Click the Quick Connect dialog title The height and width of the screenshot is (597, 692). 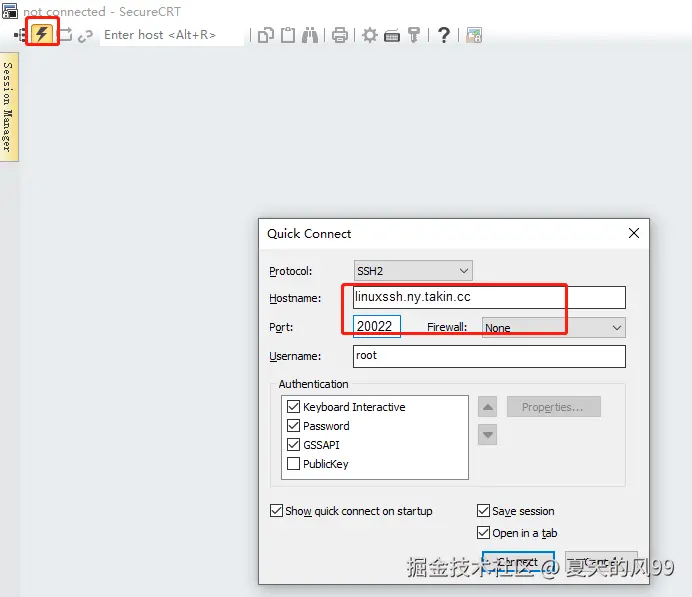pos(309,233)
